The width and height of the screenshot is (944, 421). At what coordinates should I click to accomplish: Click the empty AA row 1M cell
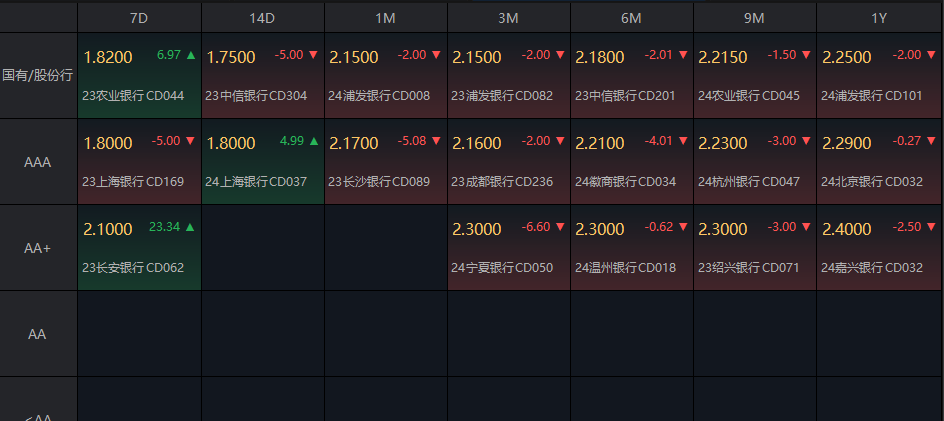[x=386, y=333]
